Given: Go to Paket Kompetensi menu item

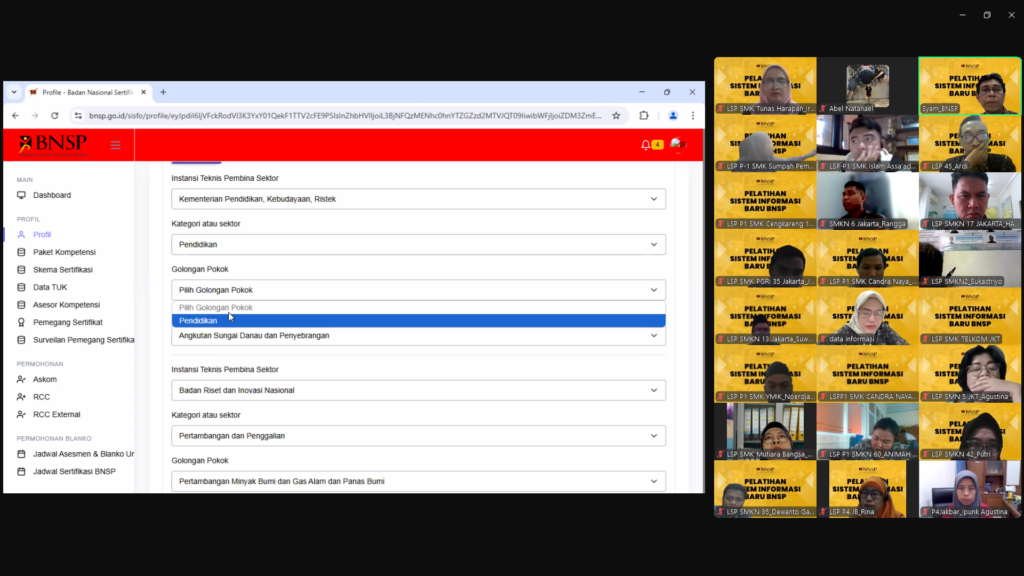Looking at the screenshot, I should [64, 252].
